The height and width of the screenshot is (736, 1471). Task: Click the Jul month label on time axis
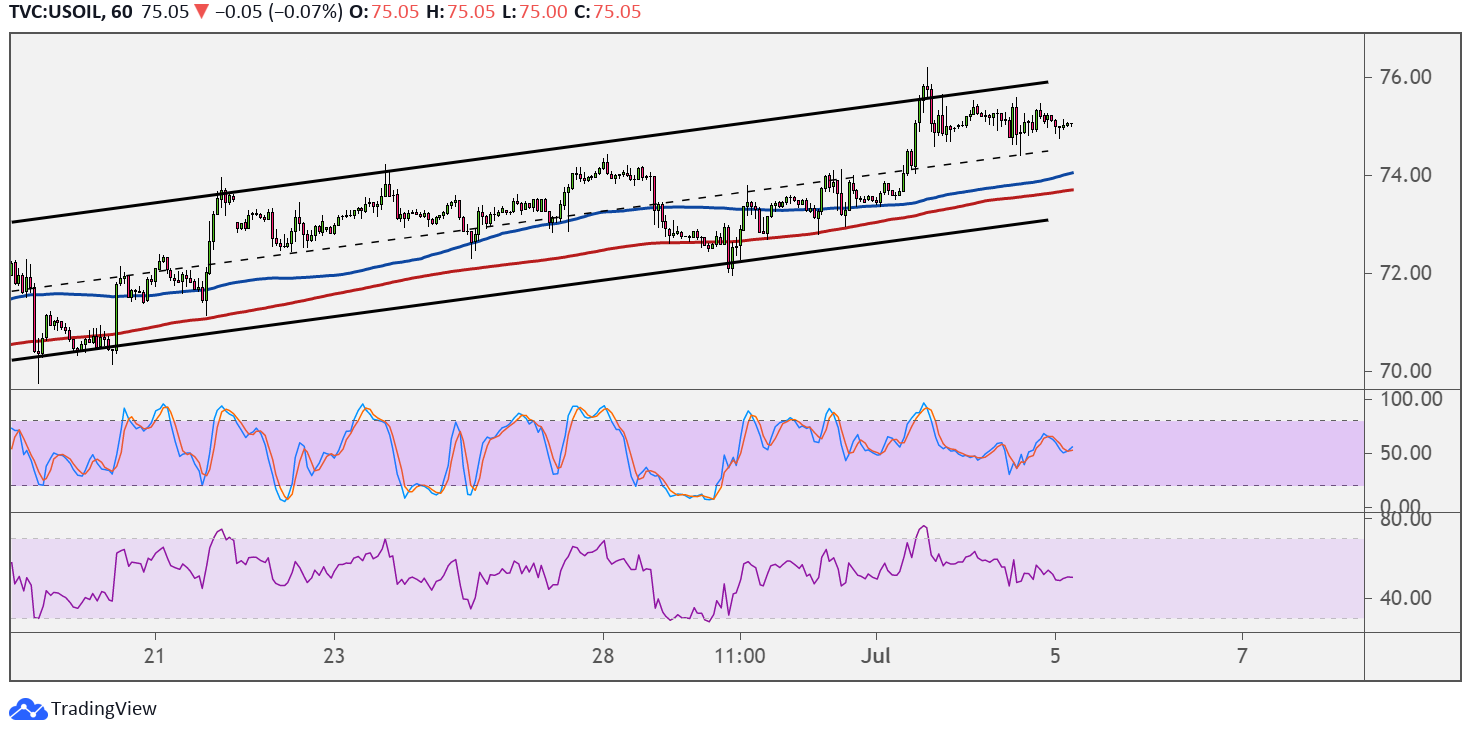[876, 656]
